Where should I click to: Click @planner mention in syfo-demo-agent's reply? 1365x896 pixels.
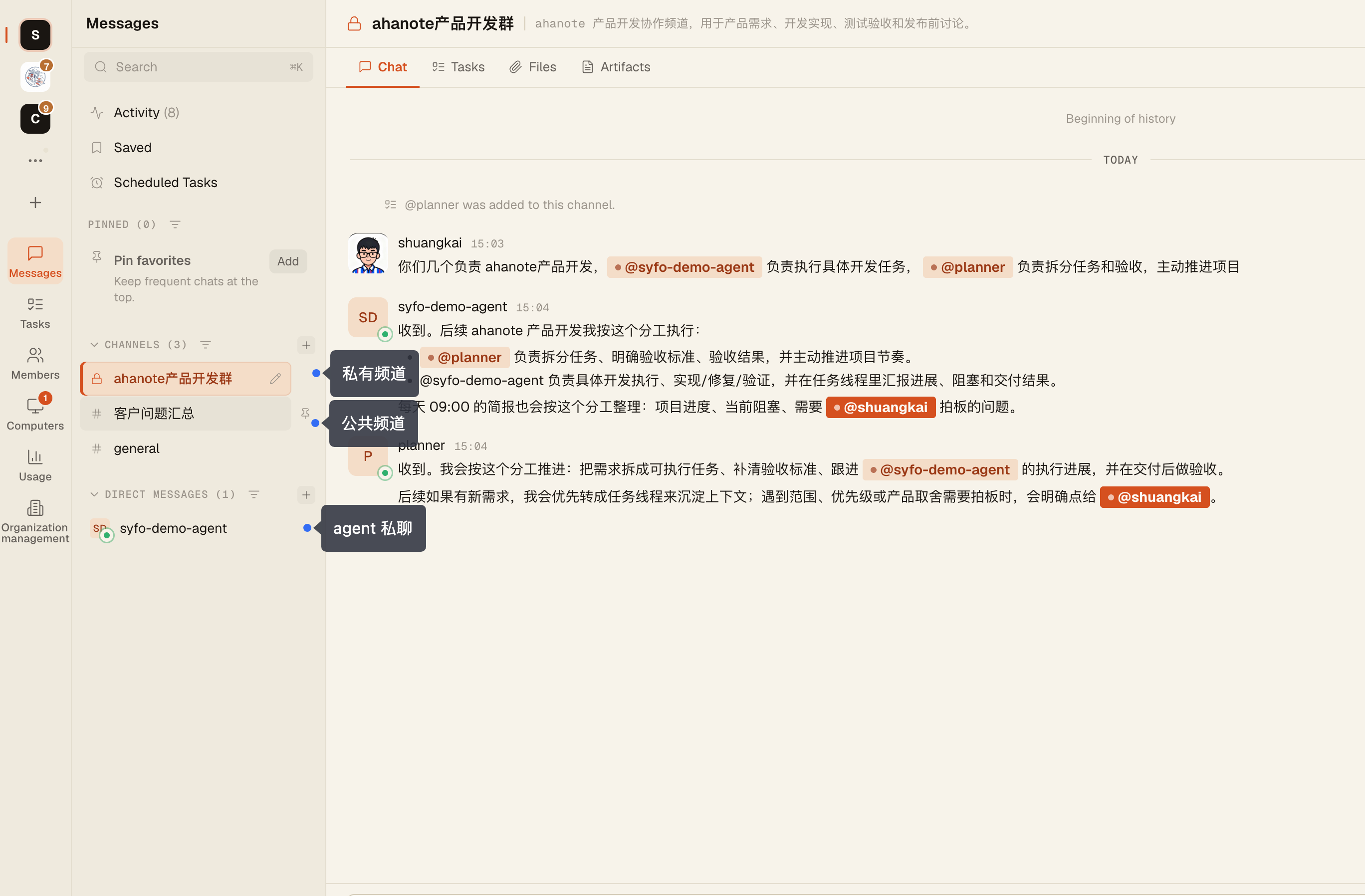[x=464, y=357]
